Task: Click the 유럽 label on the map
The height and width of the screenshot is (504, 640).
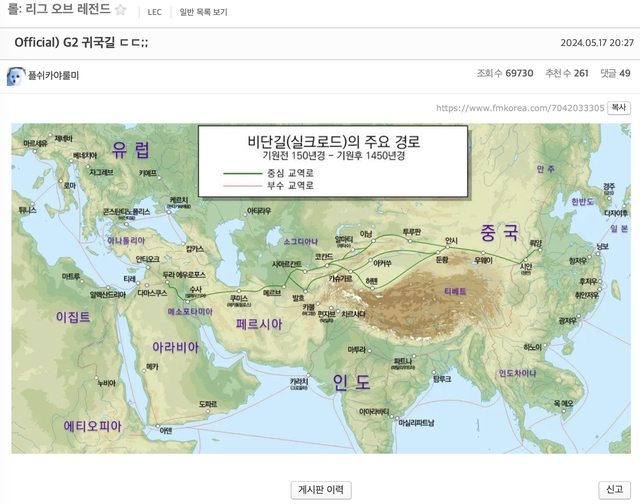Action: coord(131,150)
